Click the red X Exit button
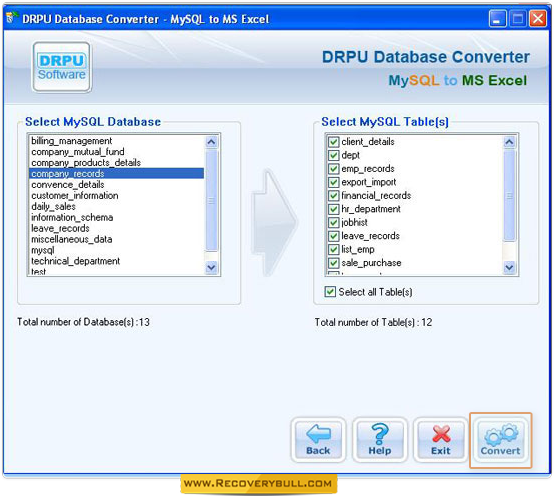 (x=441, y=440)
